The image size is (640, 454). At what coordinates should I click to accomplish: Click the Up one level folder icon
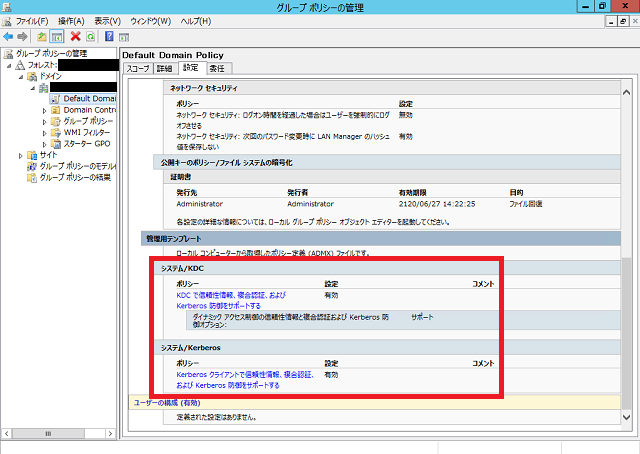tap(42, 36)
